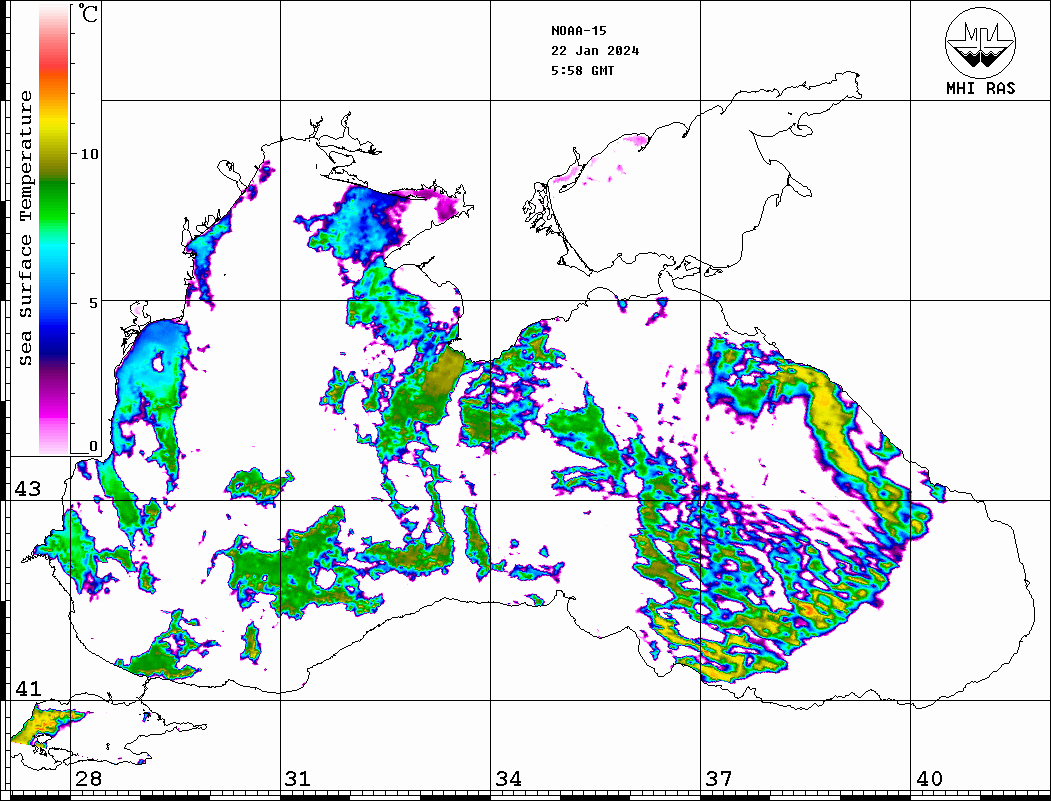Click the °C unit label on legend
Screen dimensions: 1051x801
coord(87,13)
